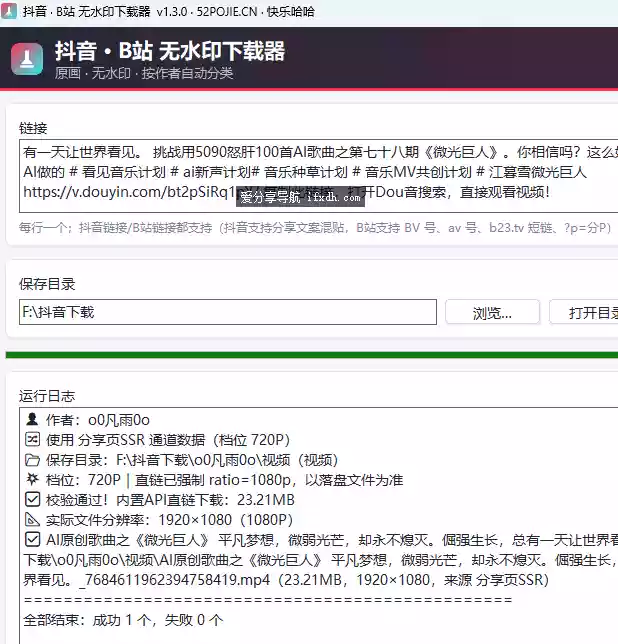Screen dimensions: 618x644
Task: Click the 实际文件分辨率: 1920×1080 line
Action: coord(169,520)
